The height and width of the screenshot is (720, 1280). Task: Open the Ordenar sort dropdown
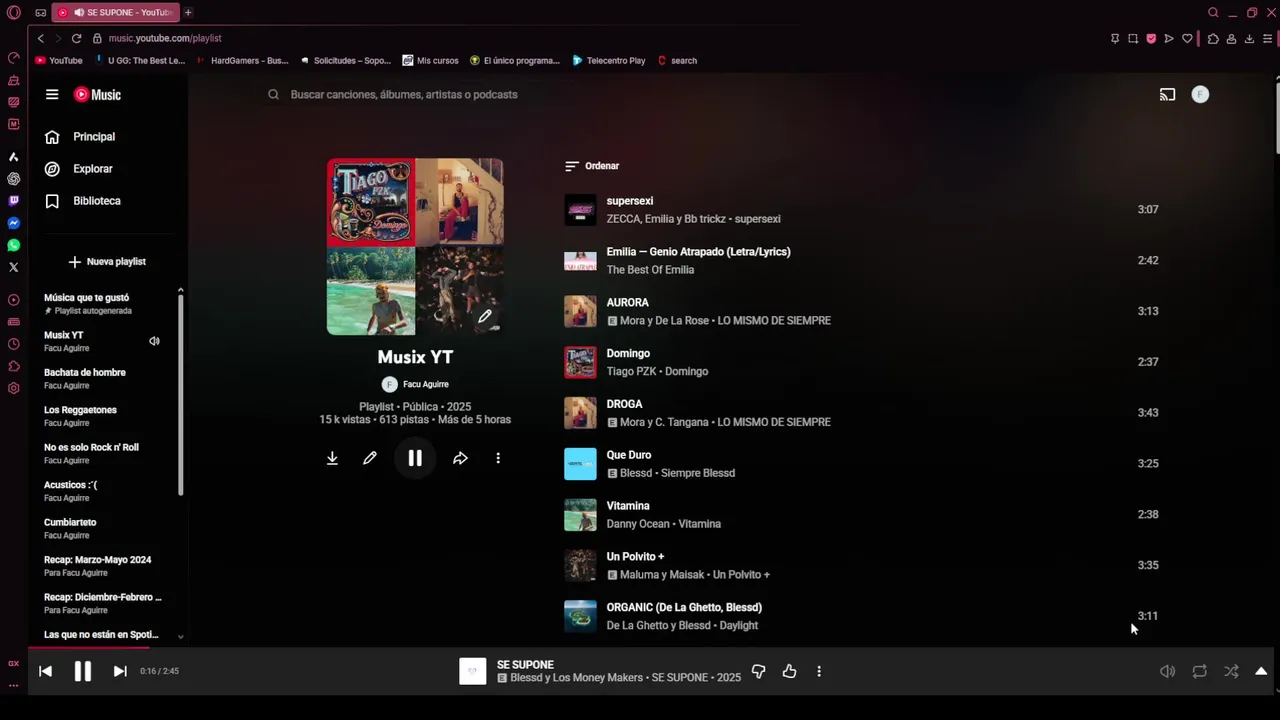(592, 166)
